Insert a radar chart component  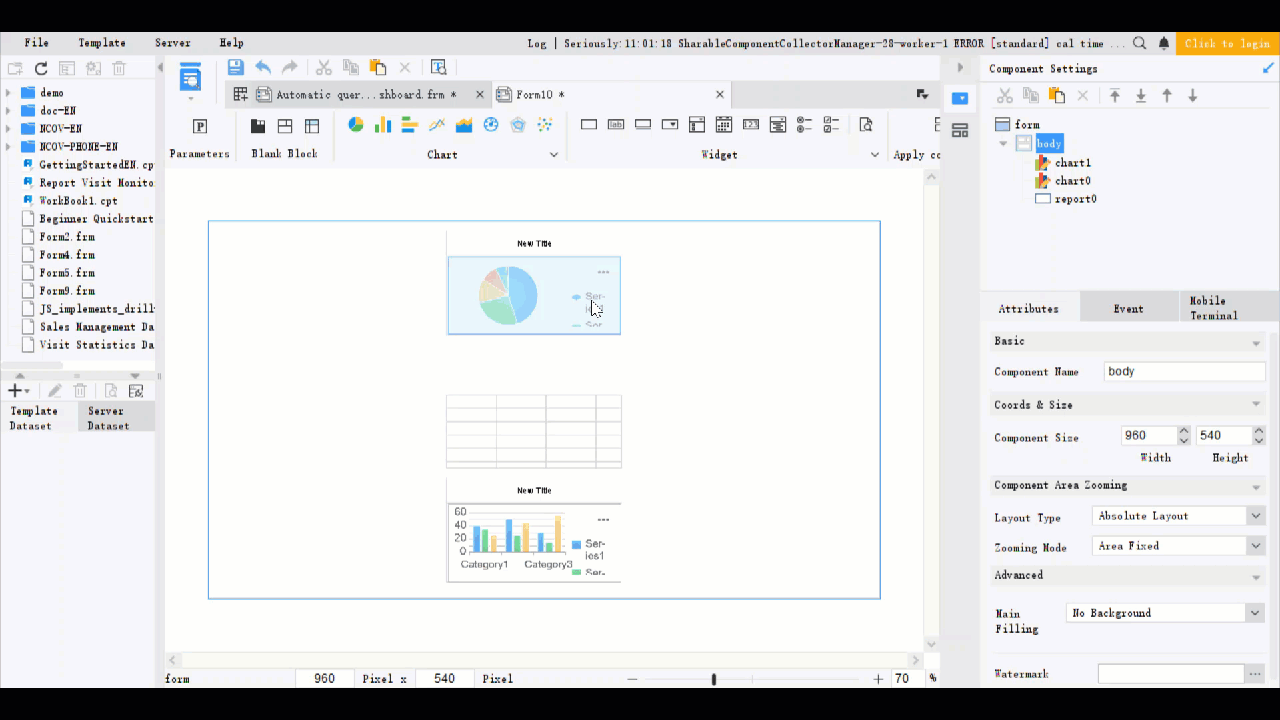pos(518,125)
